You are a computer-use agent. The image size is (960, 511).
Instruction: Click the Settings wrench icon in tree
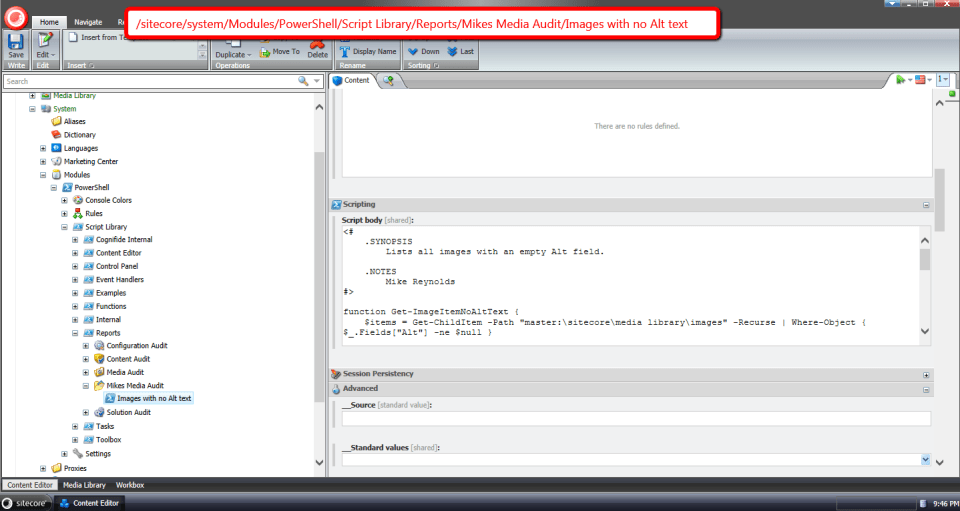78,453
